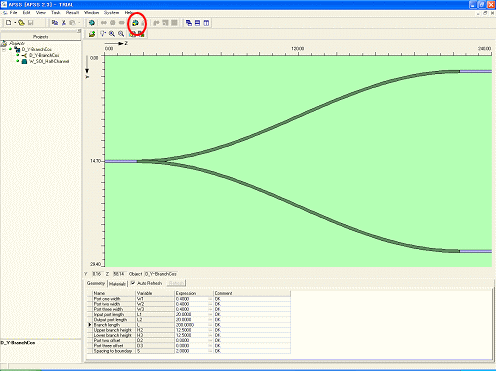This screenshot has width=496, height=371.
Task: Click the Save disk toolbar icon
Action: 31,23
